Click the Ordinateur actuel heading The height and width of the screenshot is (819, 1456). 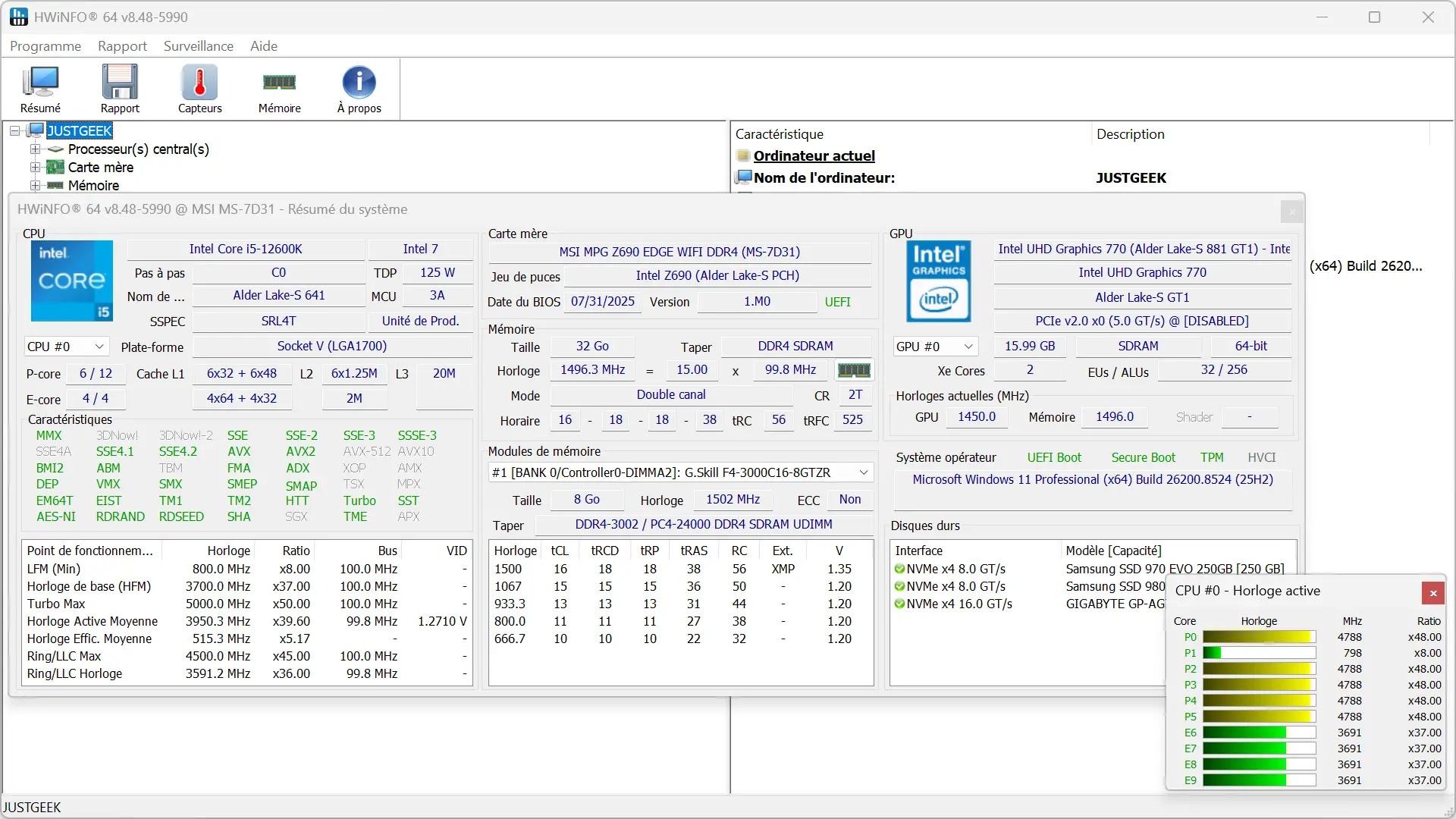814,155
